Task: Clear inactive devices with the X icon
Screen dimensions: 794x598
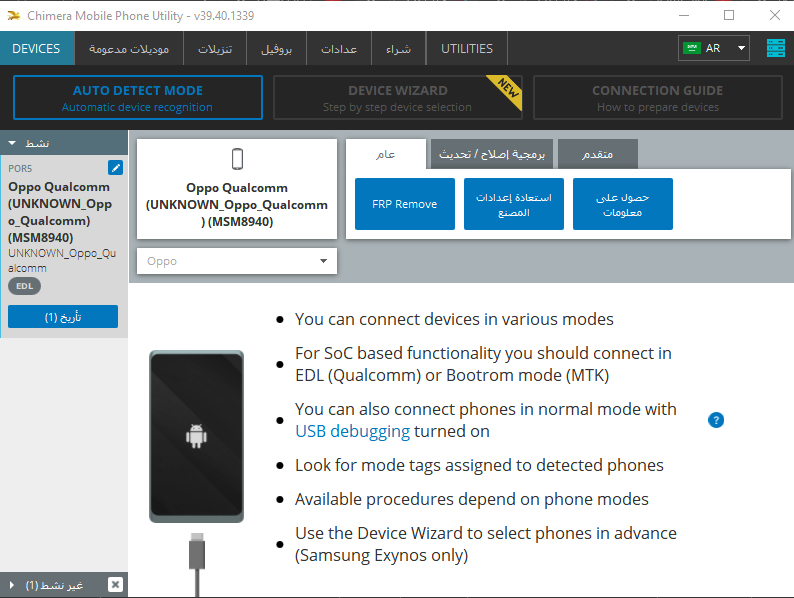Action: pyautogui.click(x=115, y=585)
